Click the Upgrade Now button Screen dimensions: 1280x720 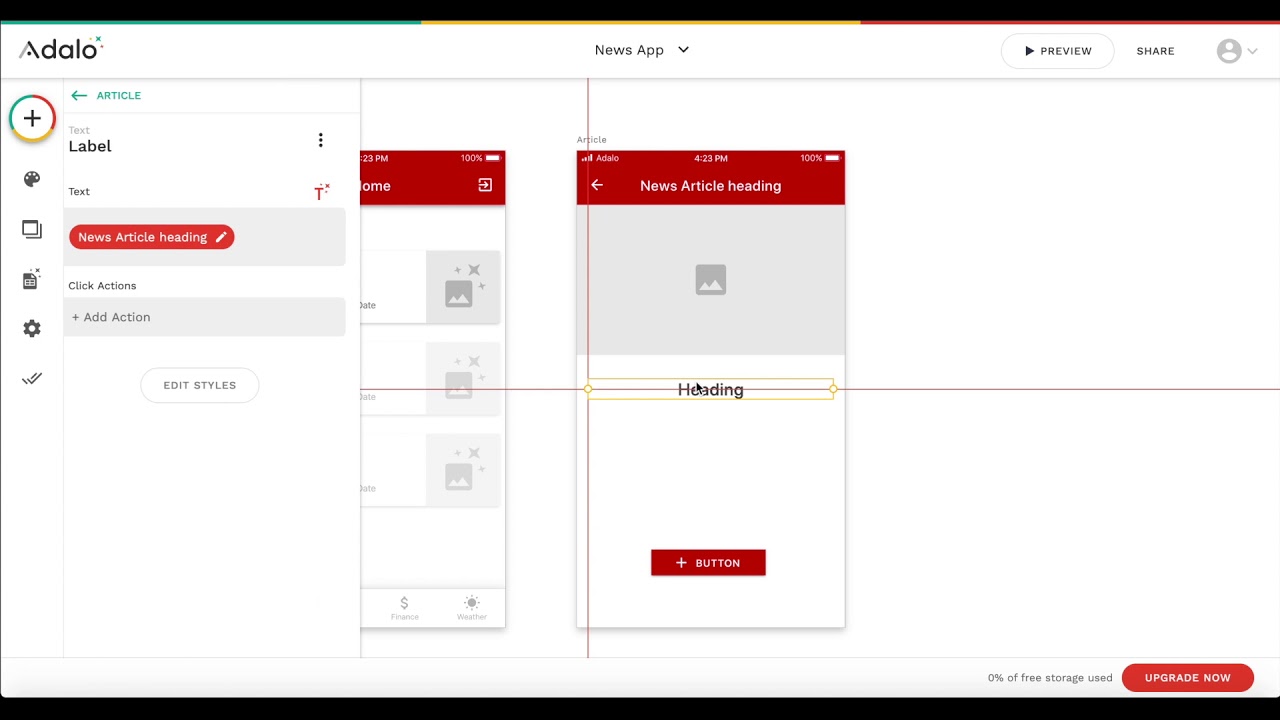point(1188,678)
